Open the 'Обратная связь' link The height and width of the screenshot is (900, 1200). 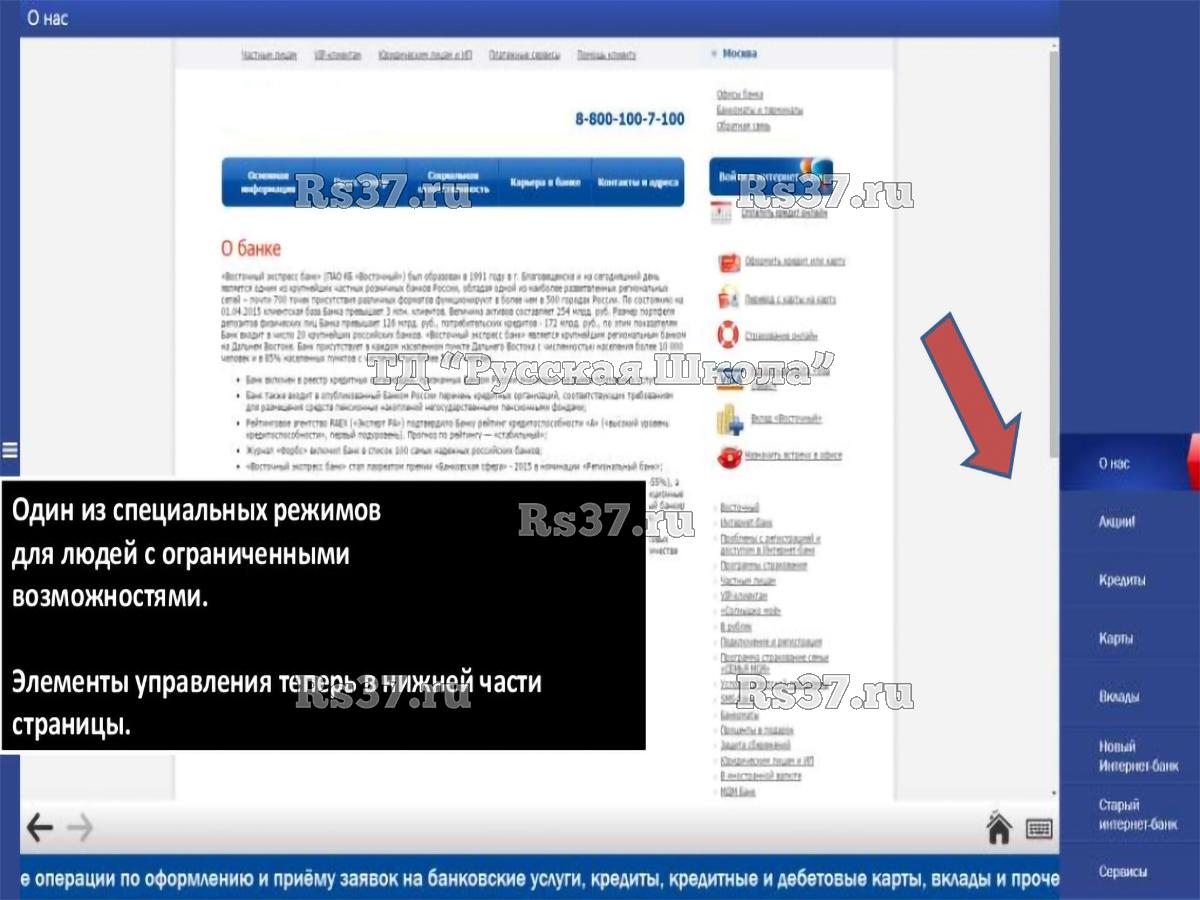point(744,127)
